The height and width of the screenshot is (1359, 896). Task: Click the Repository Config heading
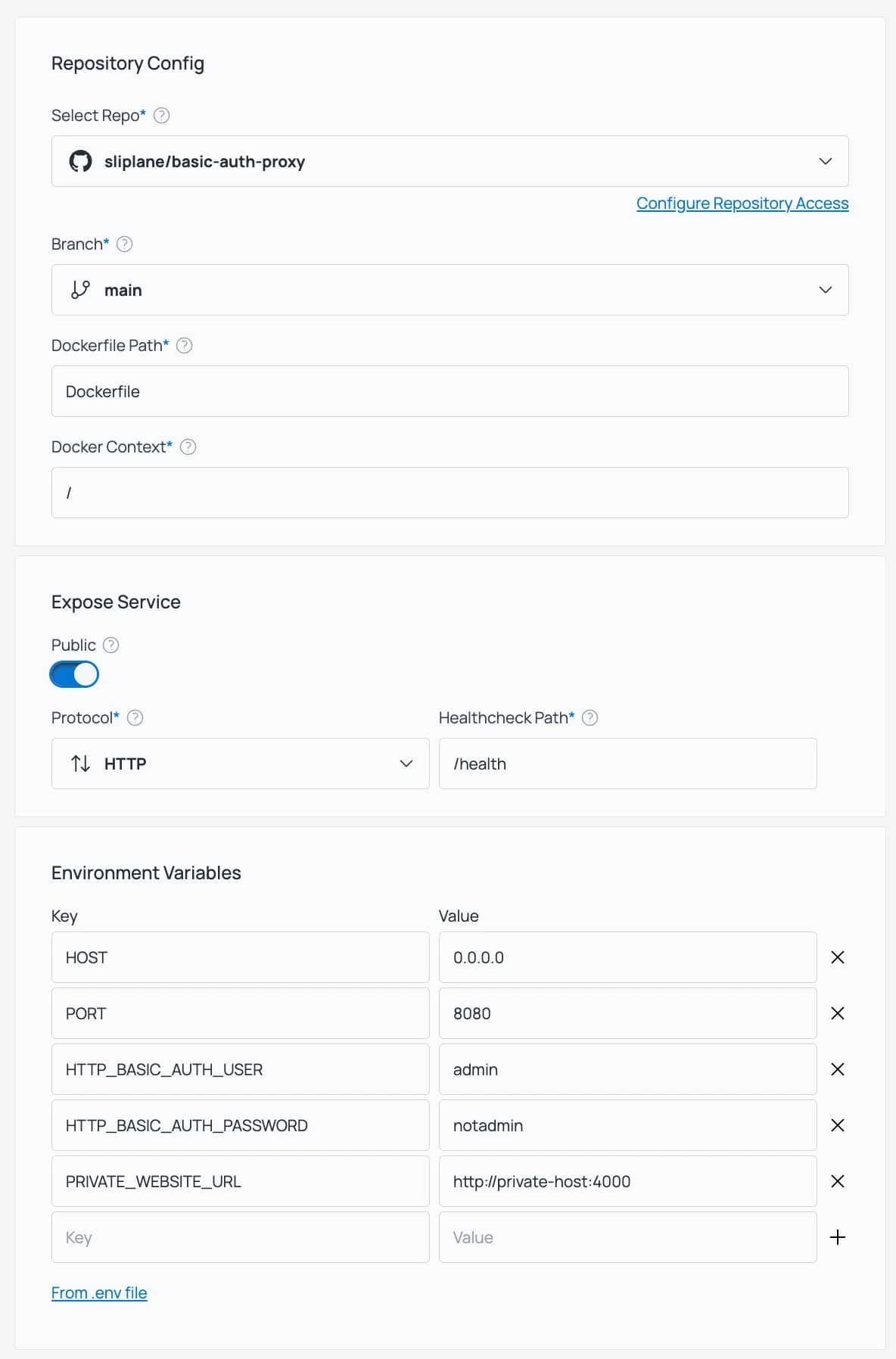coord(128,64)
